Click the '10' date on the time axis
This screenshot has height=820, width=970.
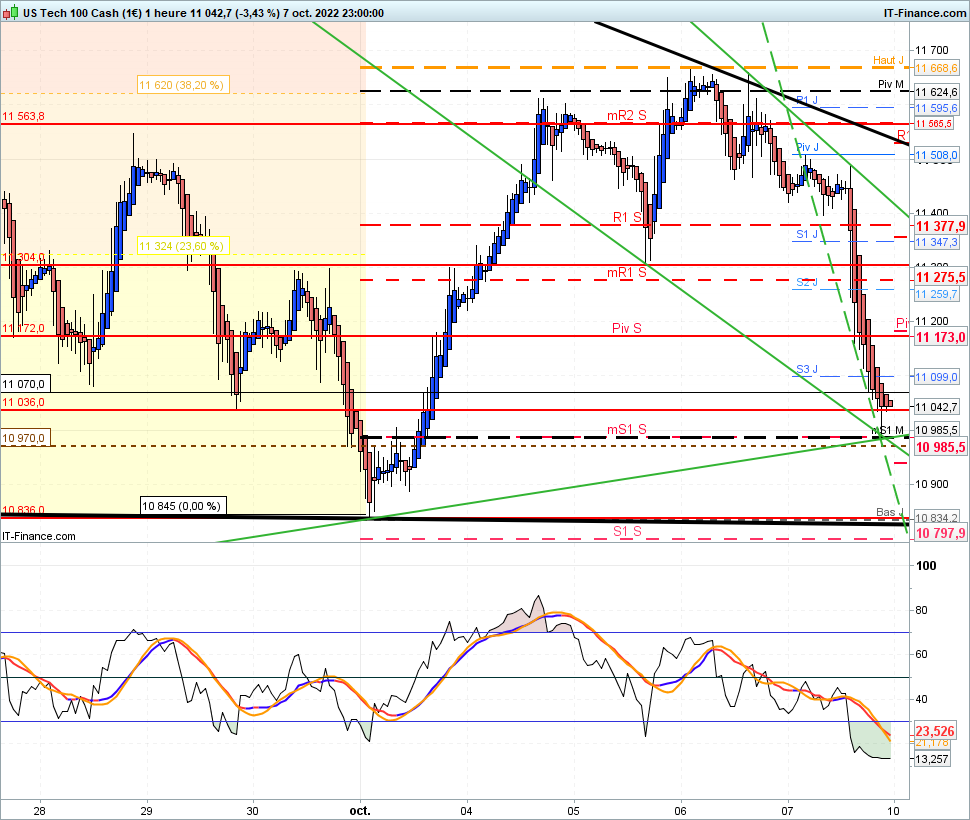[893, 811]
